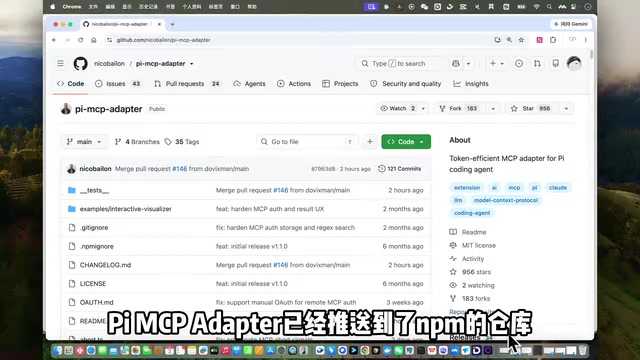This screenshot has width=640, height=360.
Task: Open OAUTH.md file
Action: pos(97,302)
